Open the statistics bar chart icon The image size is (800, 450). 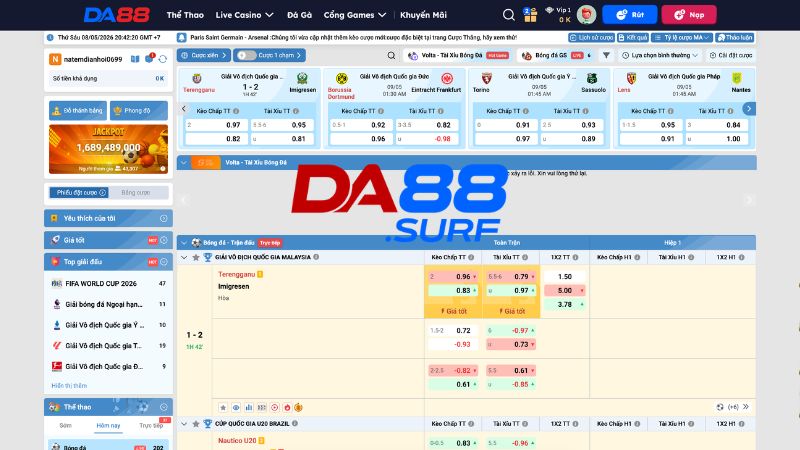(x=248, y=407)
